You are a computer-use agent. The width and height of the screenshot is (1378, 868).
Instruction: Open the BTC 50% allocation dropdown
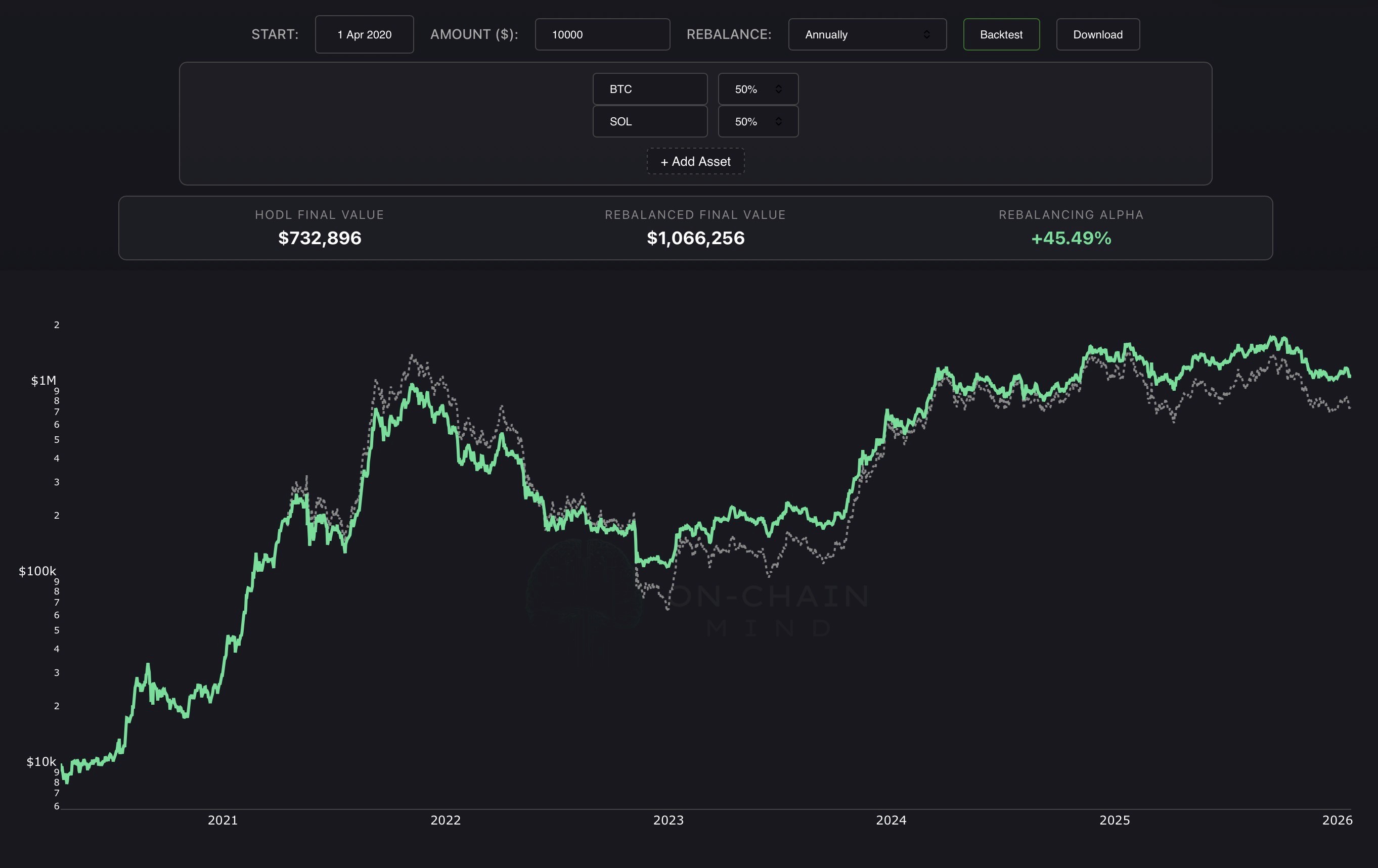coord(757,89)
